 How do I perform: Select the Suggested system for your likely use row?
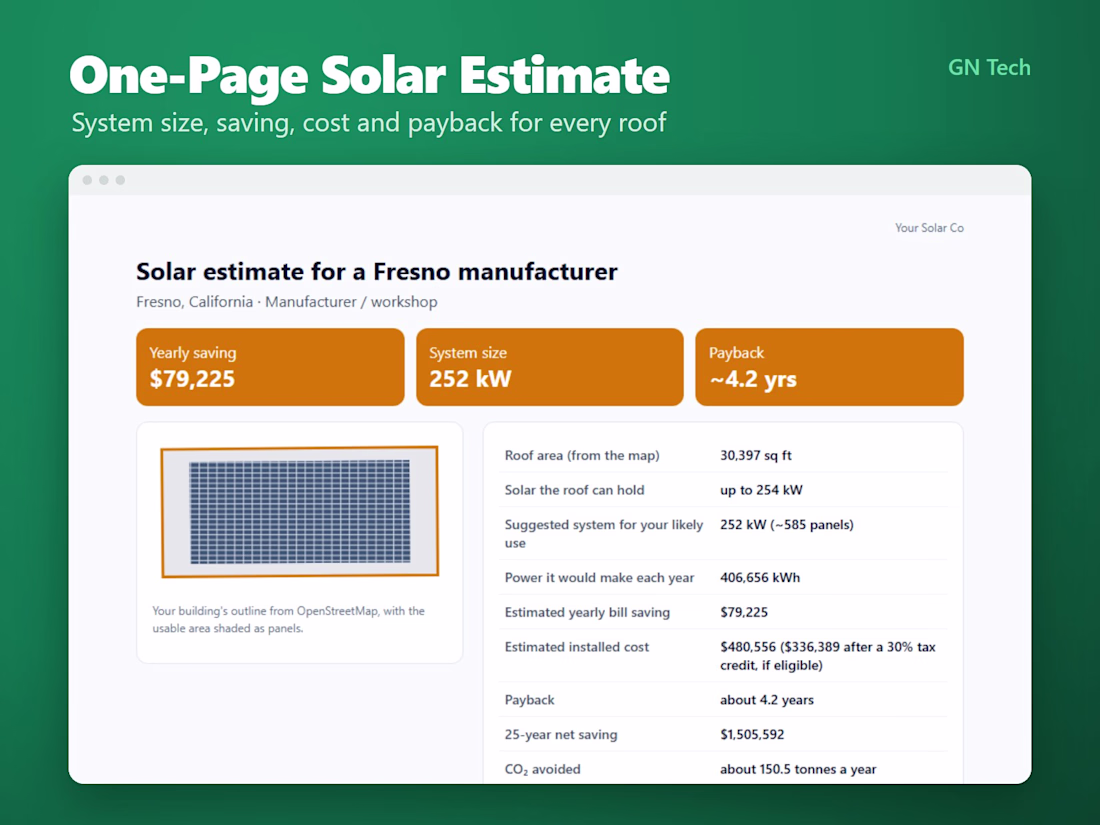(723, 533)
